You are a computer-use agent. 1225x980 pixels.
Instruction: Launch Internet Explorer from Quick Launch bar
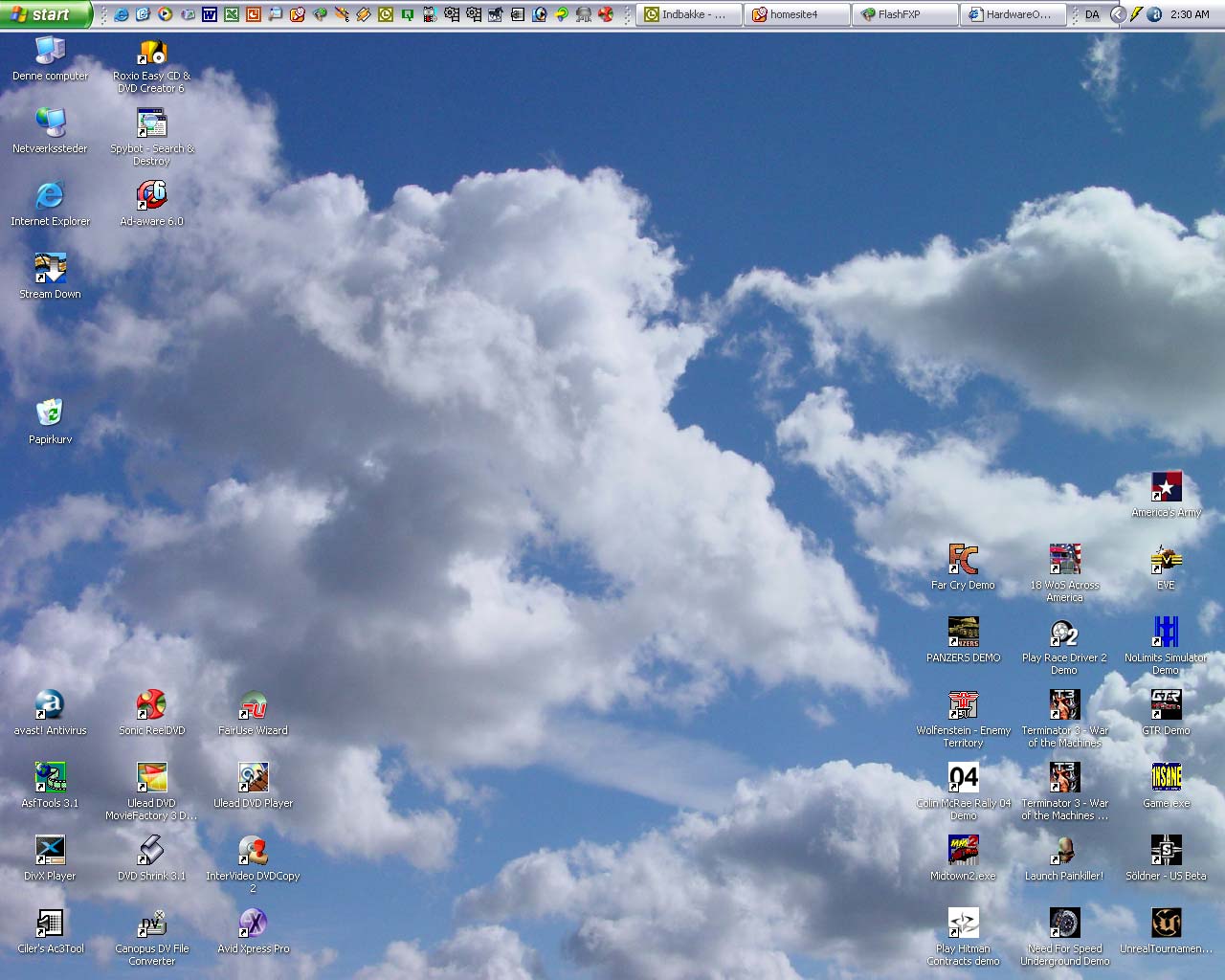(121, 14)
